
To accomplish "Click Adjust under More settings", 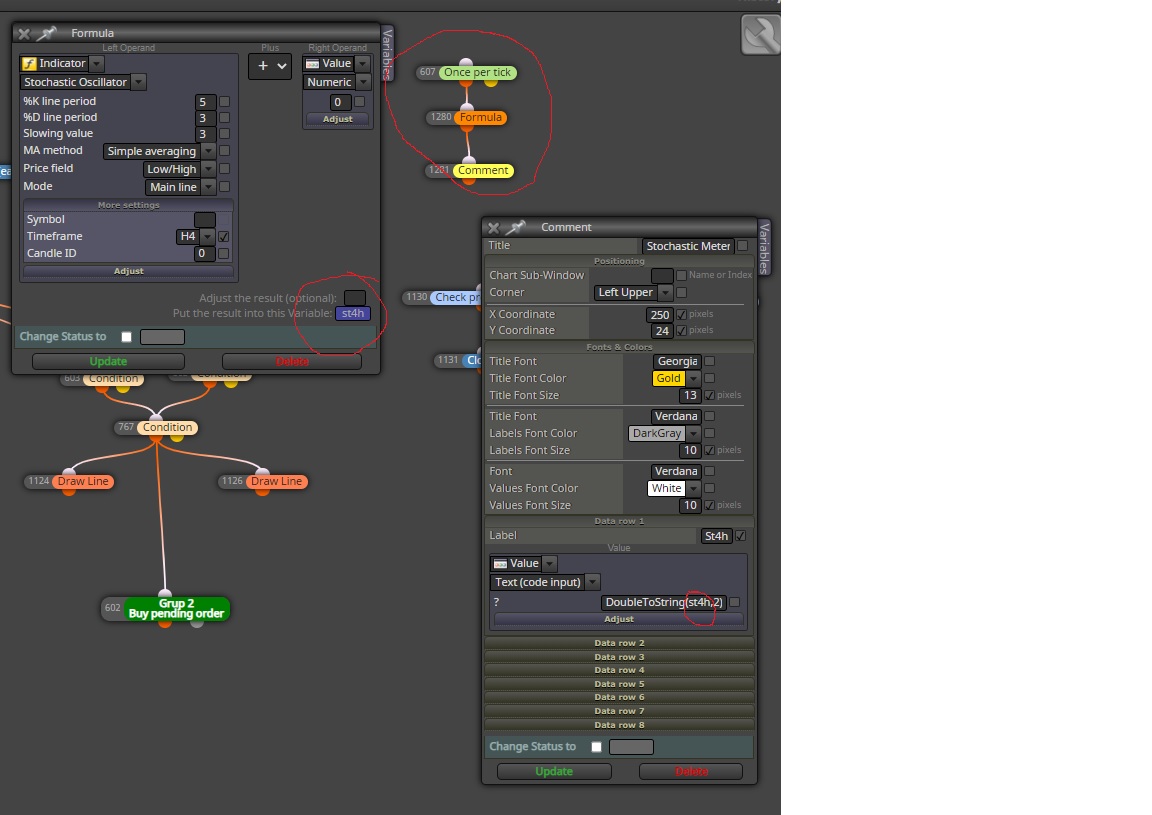I will 129,271.
